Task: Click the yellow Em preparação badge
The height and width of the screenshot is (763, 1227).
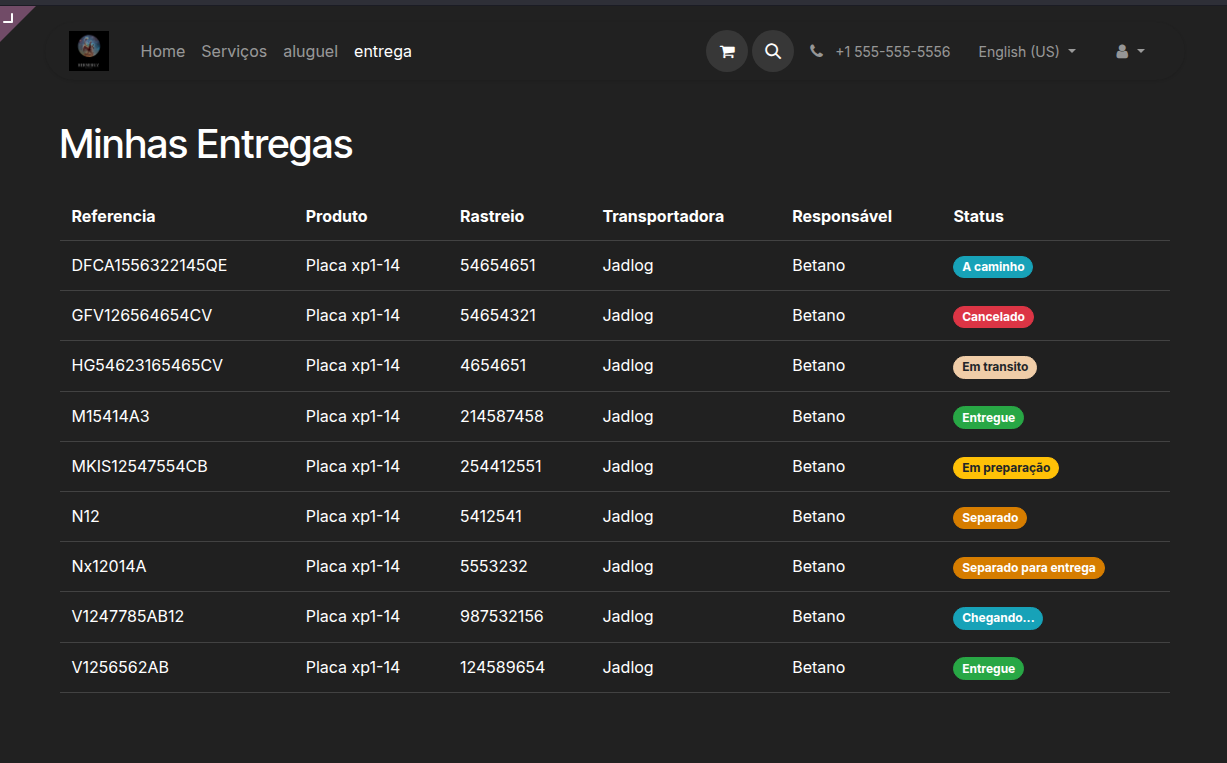Action: pyautogui.click(x=1005, y=467)
